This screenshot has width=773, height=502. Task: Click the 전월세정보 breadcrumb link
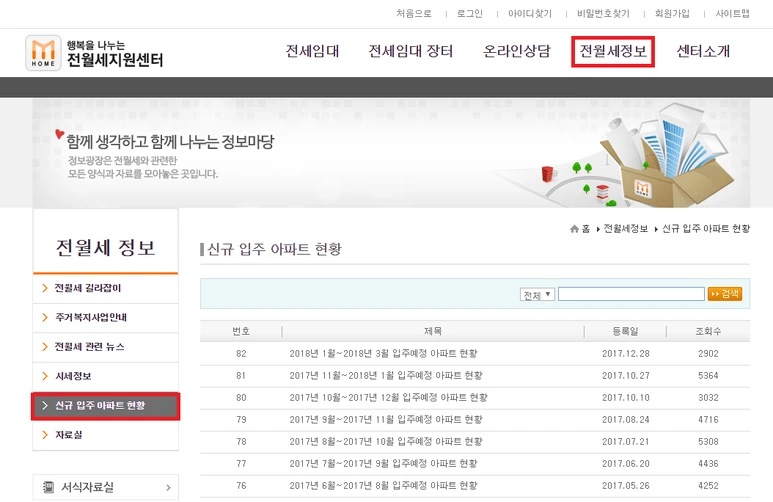coord(626,228)
